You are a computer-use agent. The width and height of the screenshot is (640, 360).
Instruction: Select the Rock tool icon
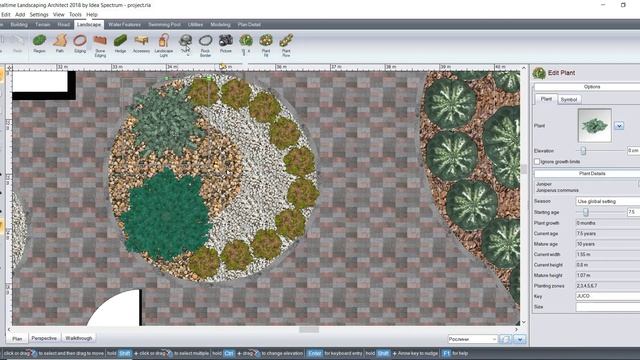click(x=186, y=41)
